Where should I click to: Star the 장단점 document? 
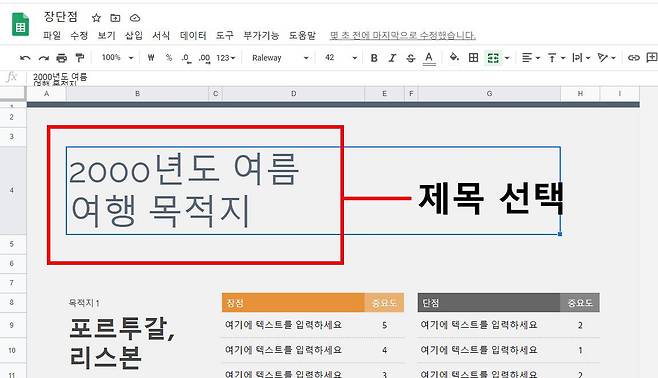(x=96, y=18)
